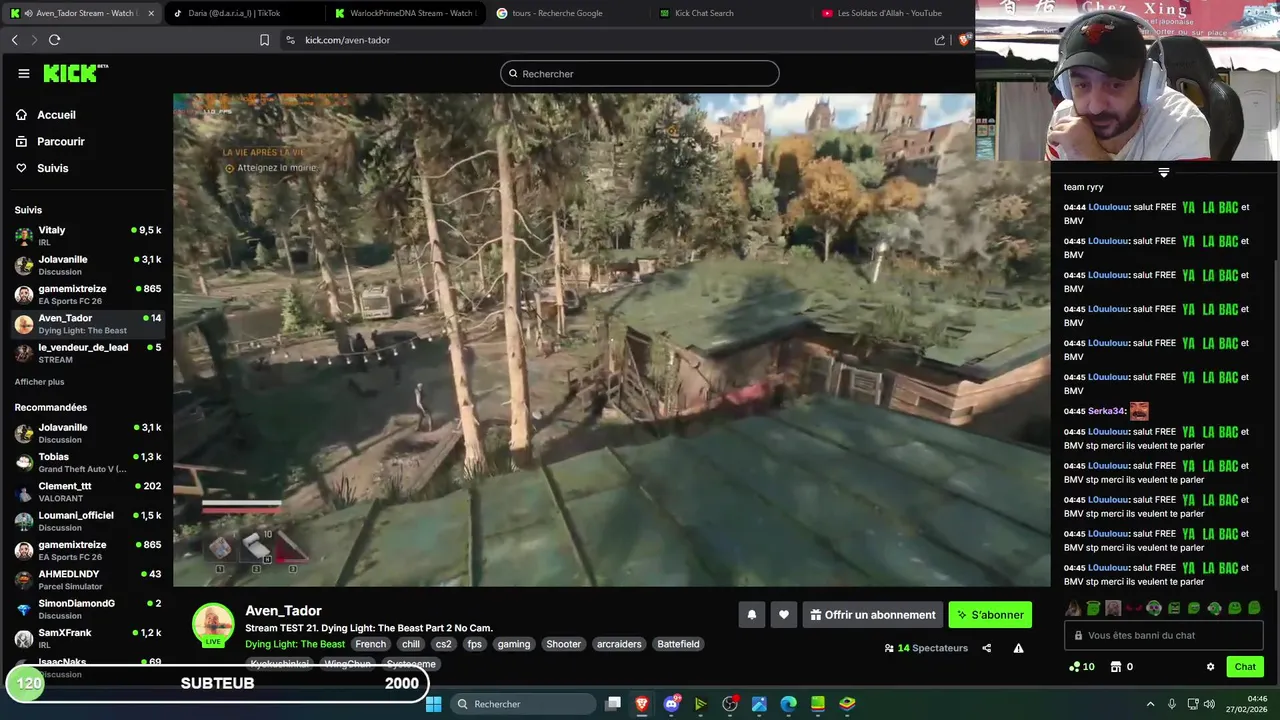Open Brave browser from the taskbar
Viewport: 1280px width, 720px height.
pyautogui.click(x=641, y=704)
